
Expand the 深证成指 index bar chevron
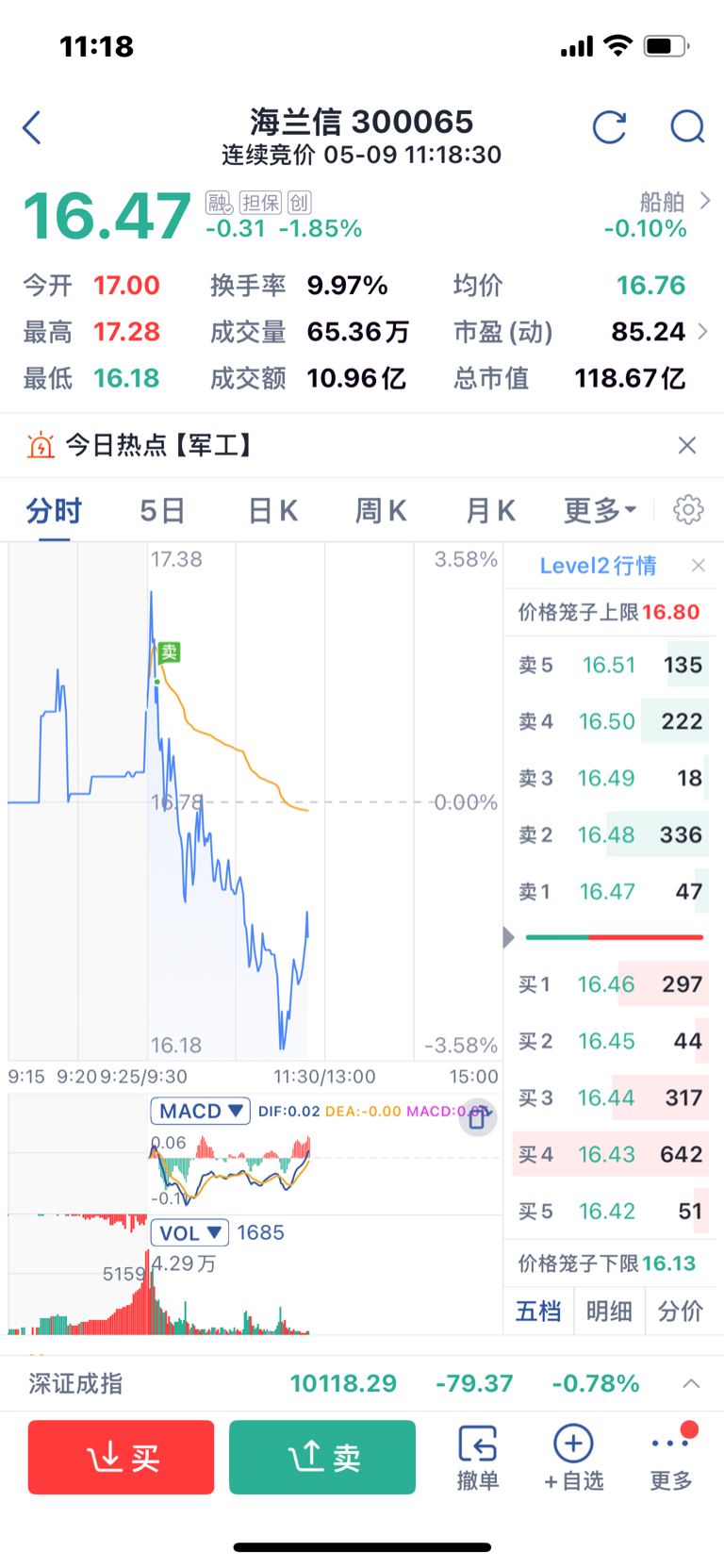click(691, 1383)
